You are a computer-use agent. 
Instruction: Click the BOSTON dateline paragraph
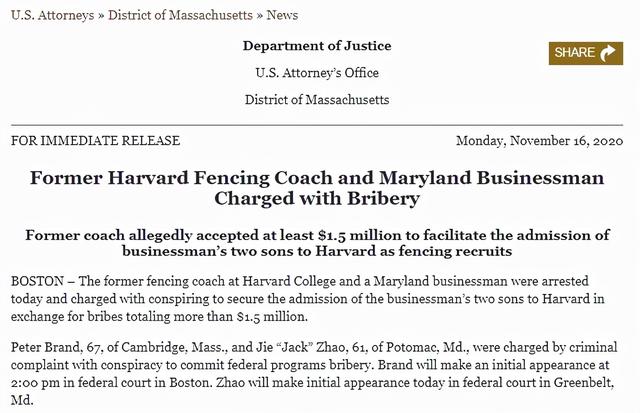coord(308,299)
